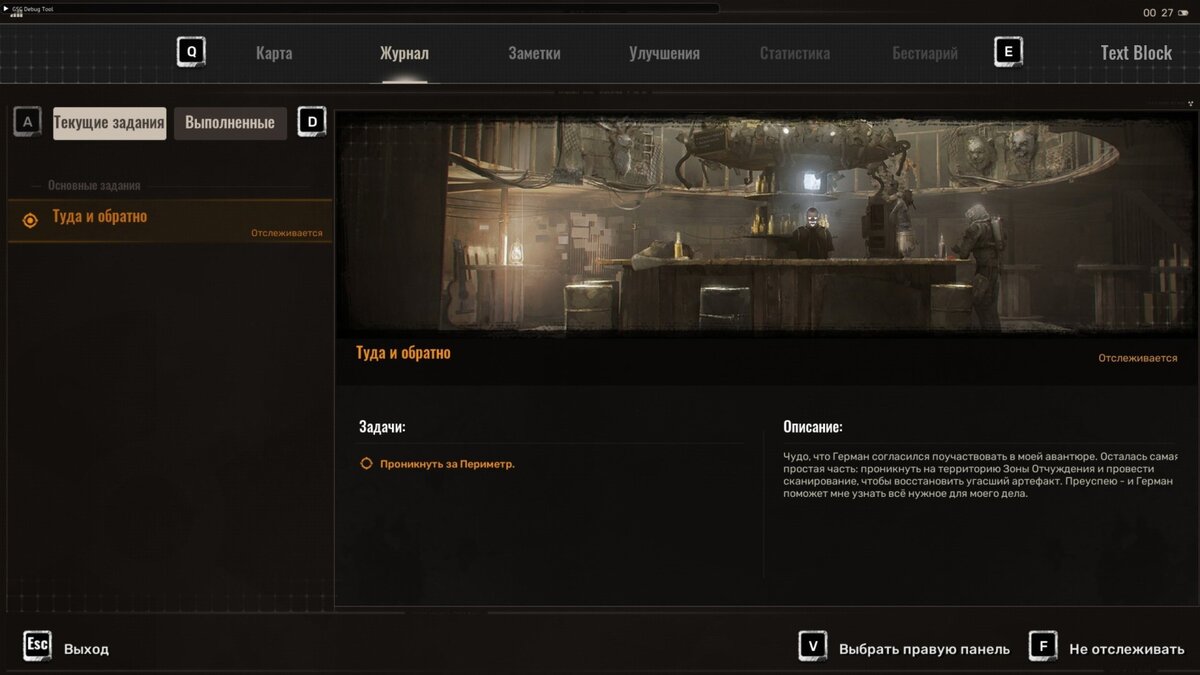Click the D key icon beside Выполненные

coord(312,123)
